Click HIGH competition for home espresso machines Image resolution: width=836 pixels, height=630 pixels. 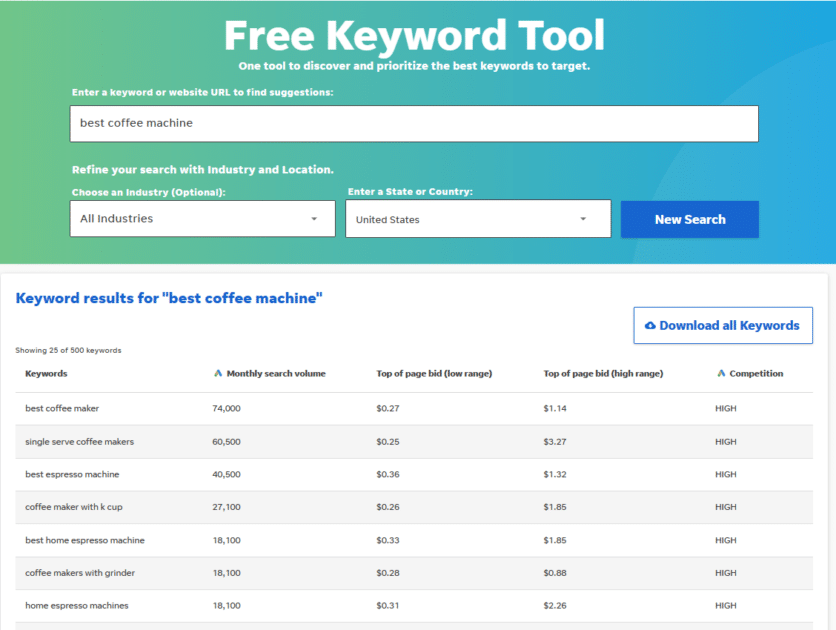tap(726, 605)
